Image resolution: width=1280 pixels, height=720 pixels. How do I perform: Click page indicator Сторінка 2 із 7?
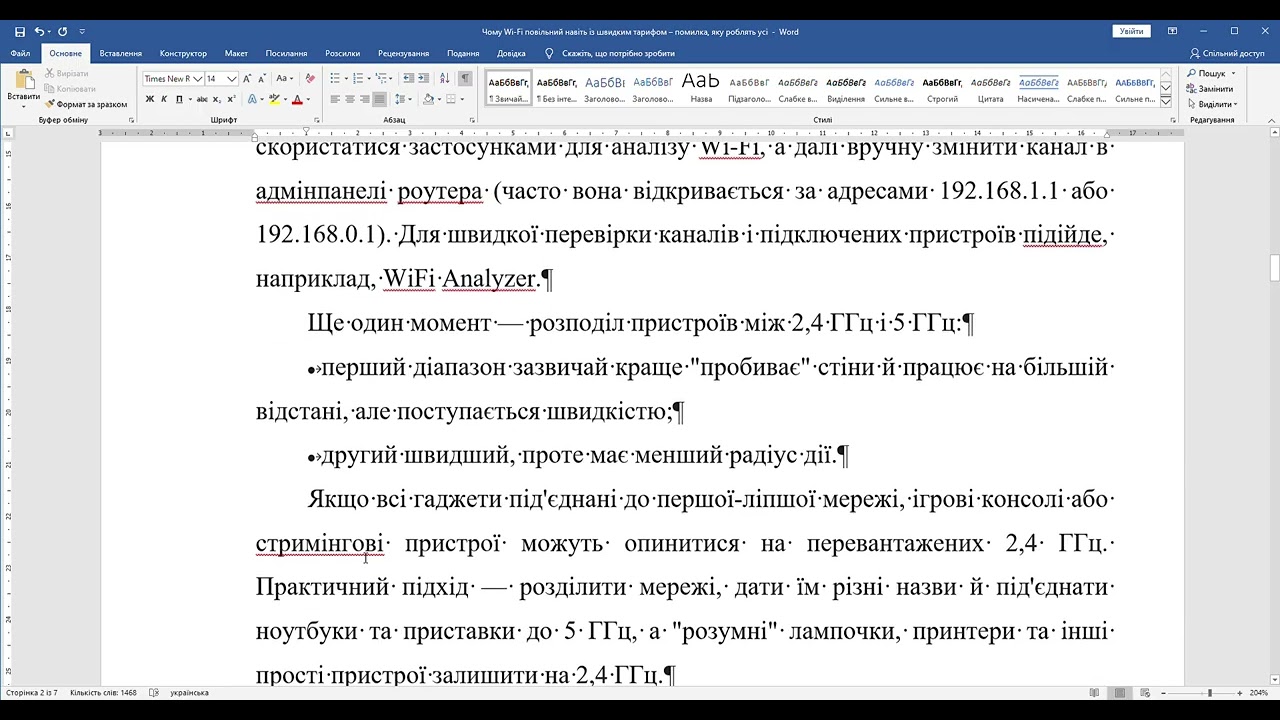pyautogui.click(x=32, y=693)
